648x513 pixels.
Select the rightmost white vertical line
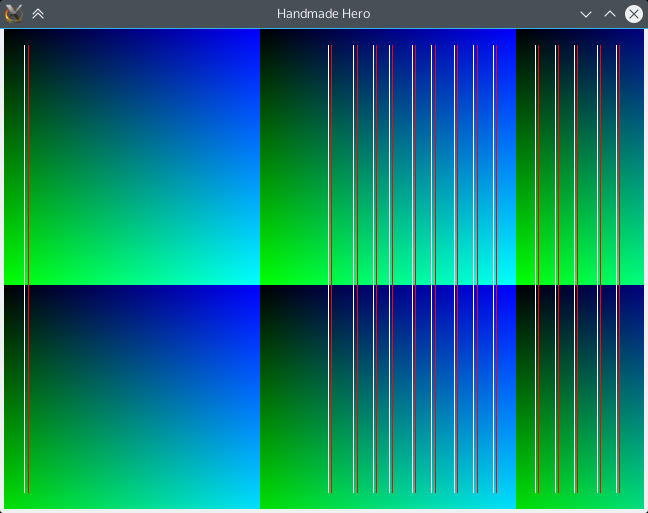pyautogui.click(x=617, y=200)
